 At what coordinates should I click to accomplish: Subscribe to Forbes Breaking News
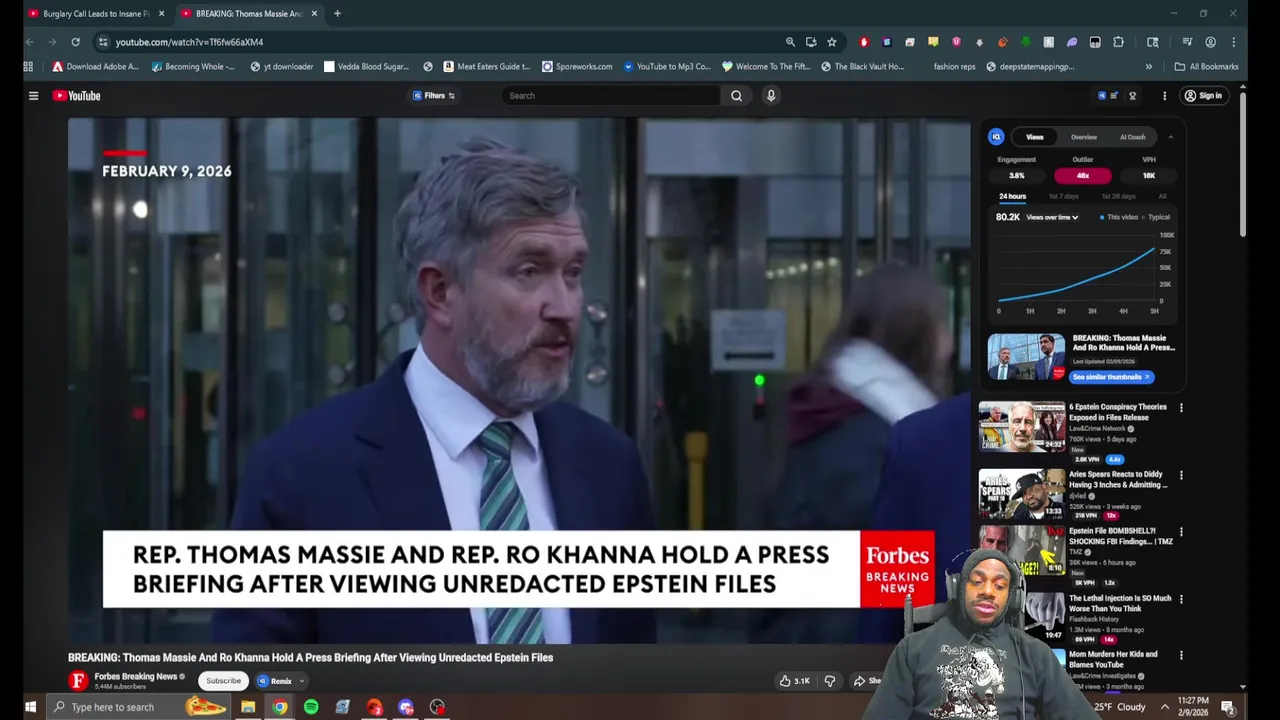tap(223, 681)
